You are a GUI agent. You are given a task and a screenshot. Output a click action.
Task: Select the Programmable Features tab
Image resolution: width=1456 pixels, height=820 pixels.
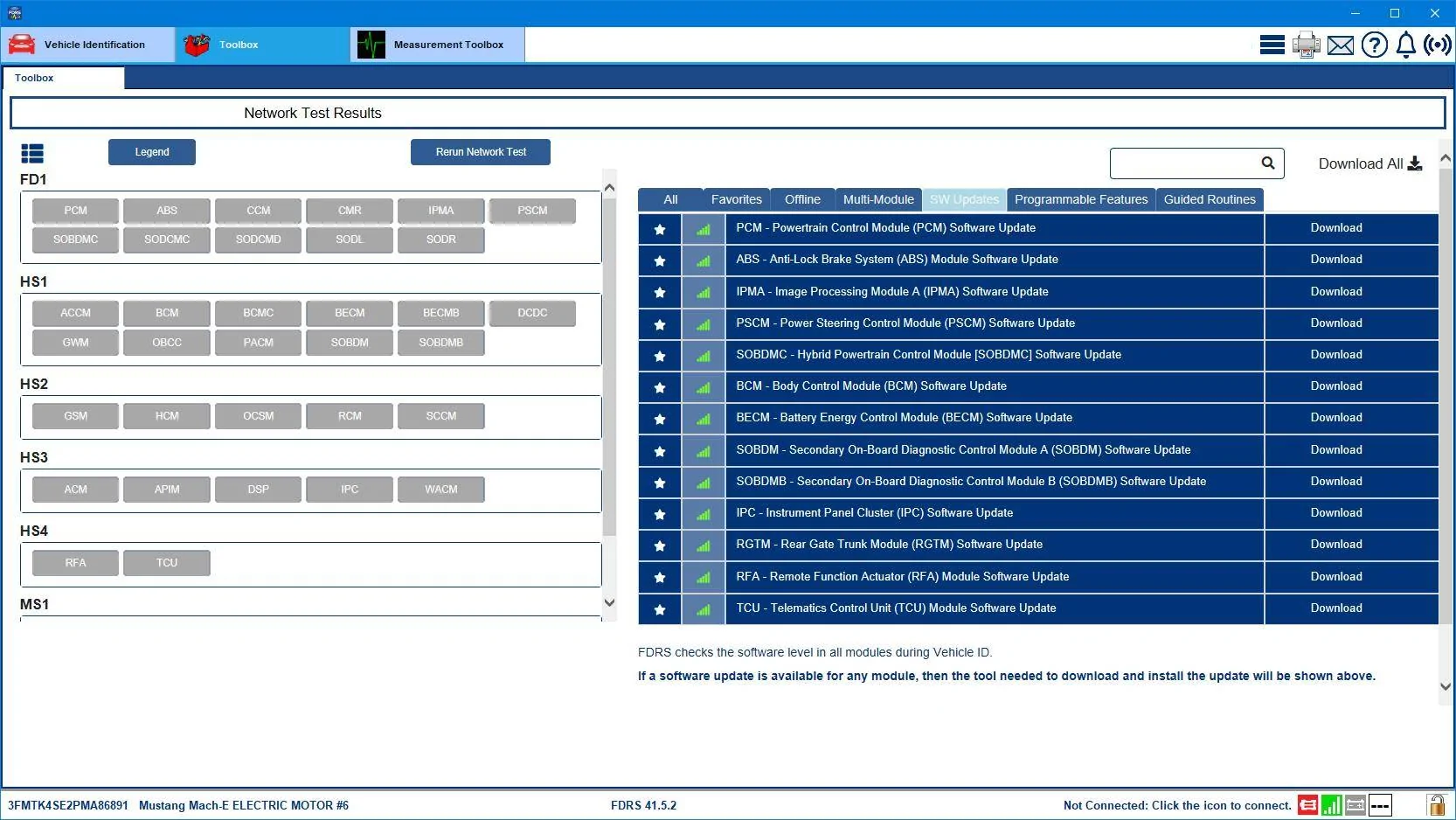(x=1081, y=199)
